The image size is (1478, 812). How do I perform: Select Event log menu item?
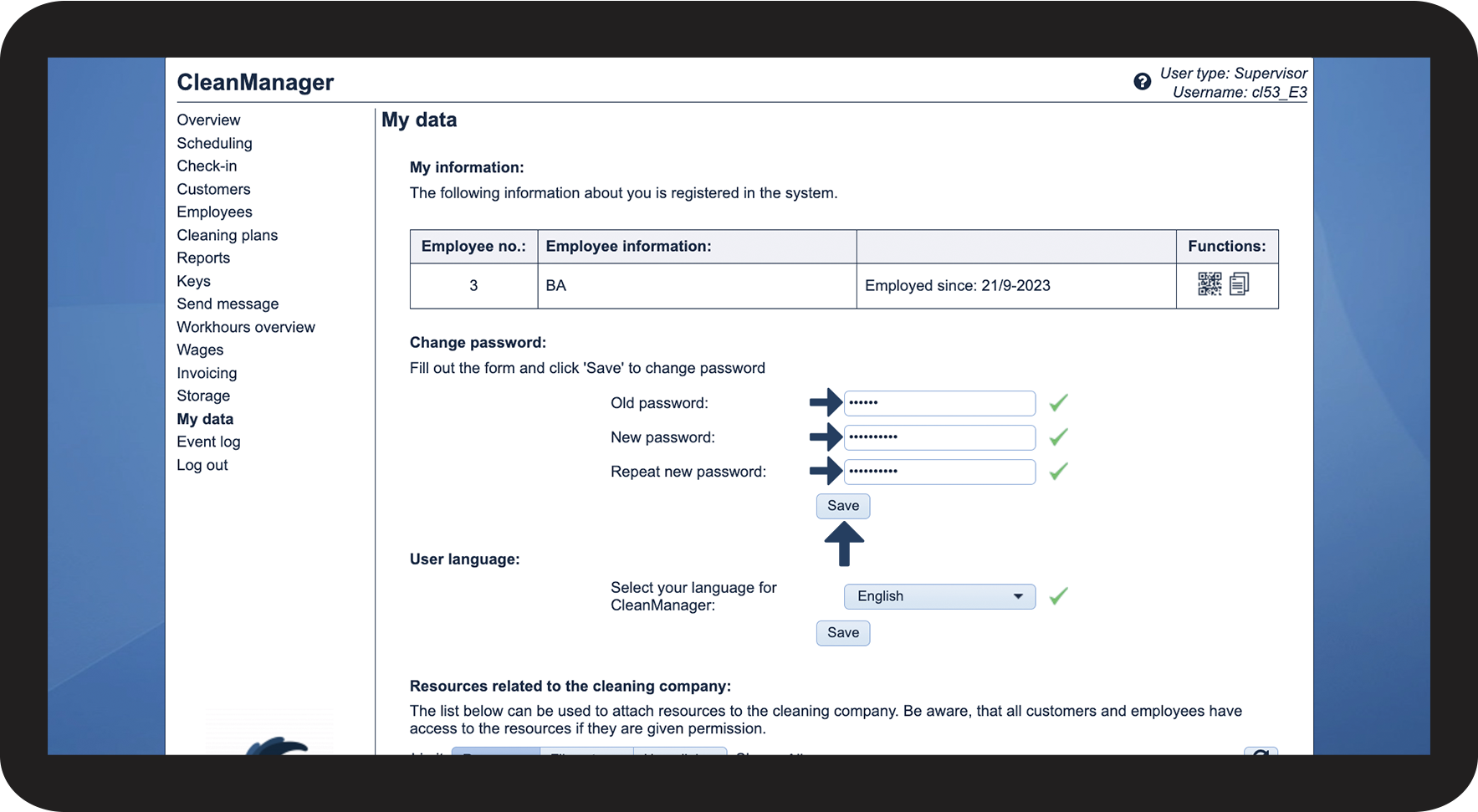click(x=208, y=442)
